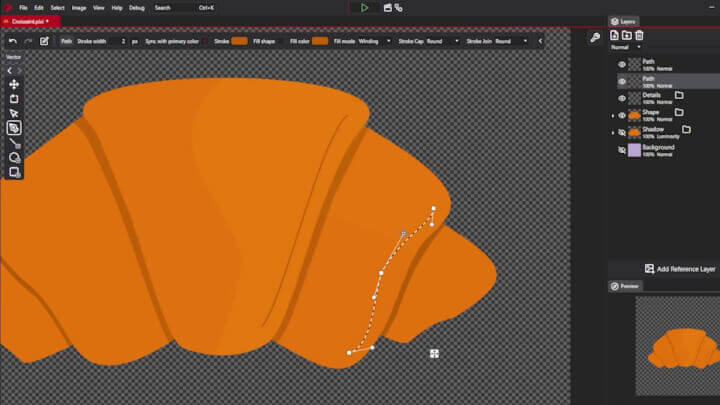Click the key icon beside the canvas

[x=595, y=38]
